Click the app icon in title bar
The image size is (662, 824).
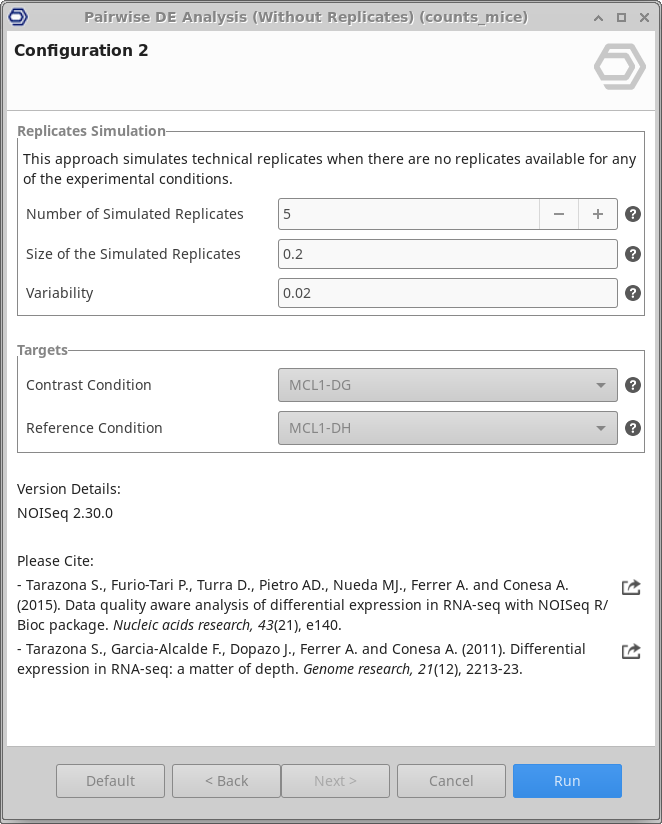17,17
